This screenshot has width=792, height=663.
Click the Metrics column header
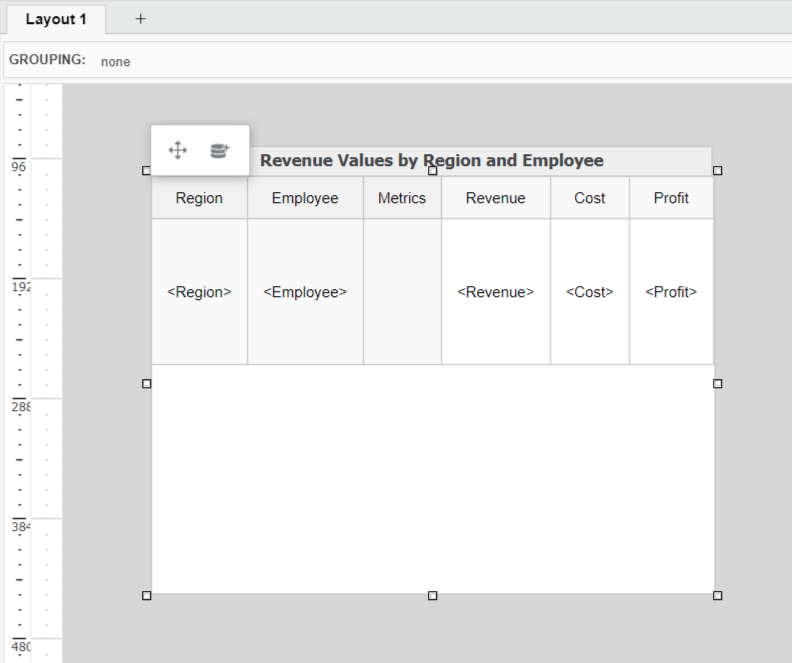coord(402,198)
